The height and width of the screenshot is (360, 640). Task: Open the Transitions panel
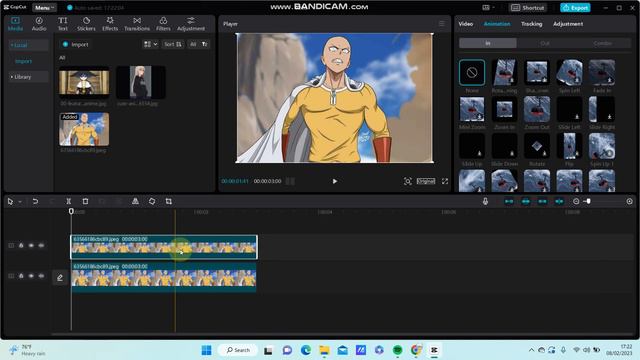tap(137, 24)
